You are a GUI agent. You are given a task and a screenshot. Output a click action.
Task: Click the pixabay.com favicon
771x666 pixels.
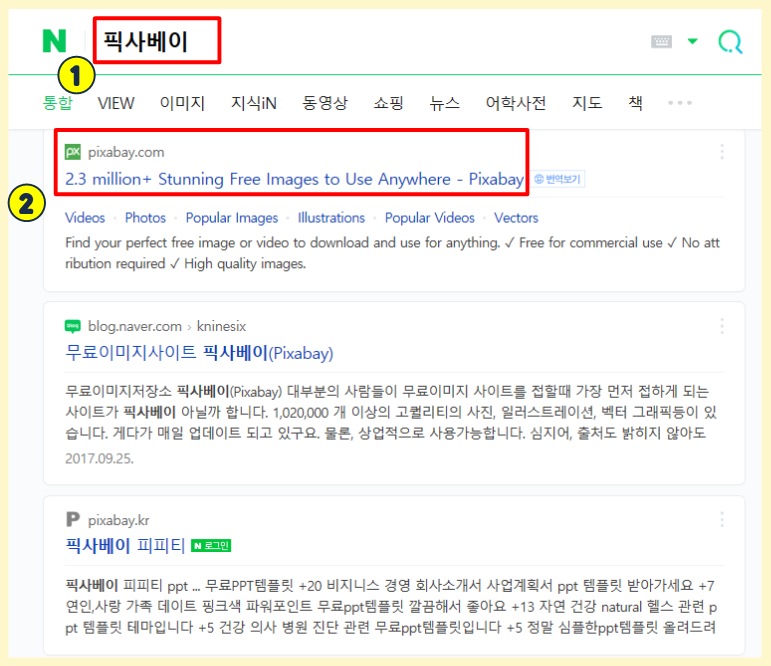point(73,152)
